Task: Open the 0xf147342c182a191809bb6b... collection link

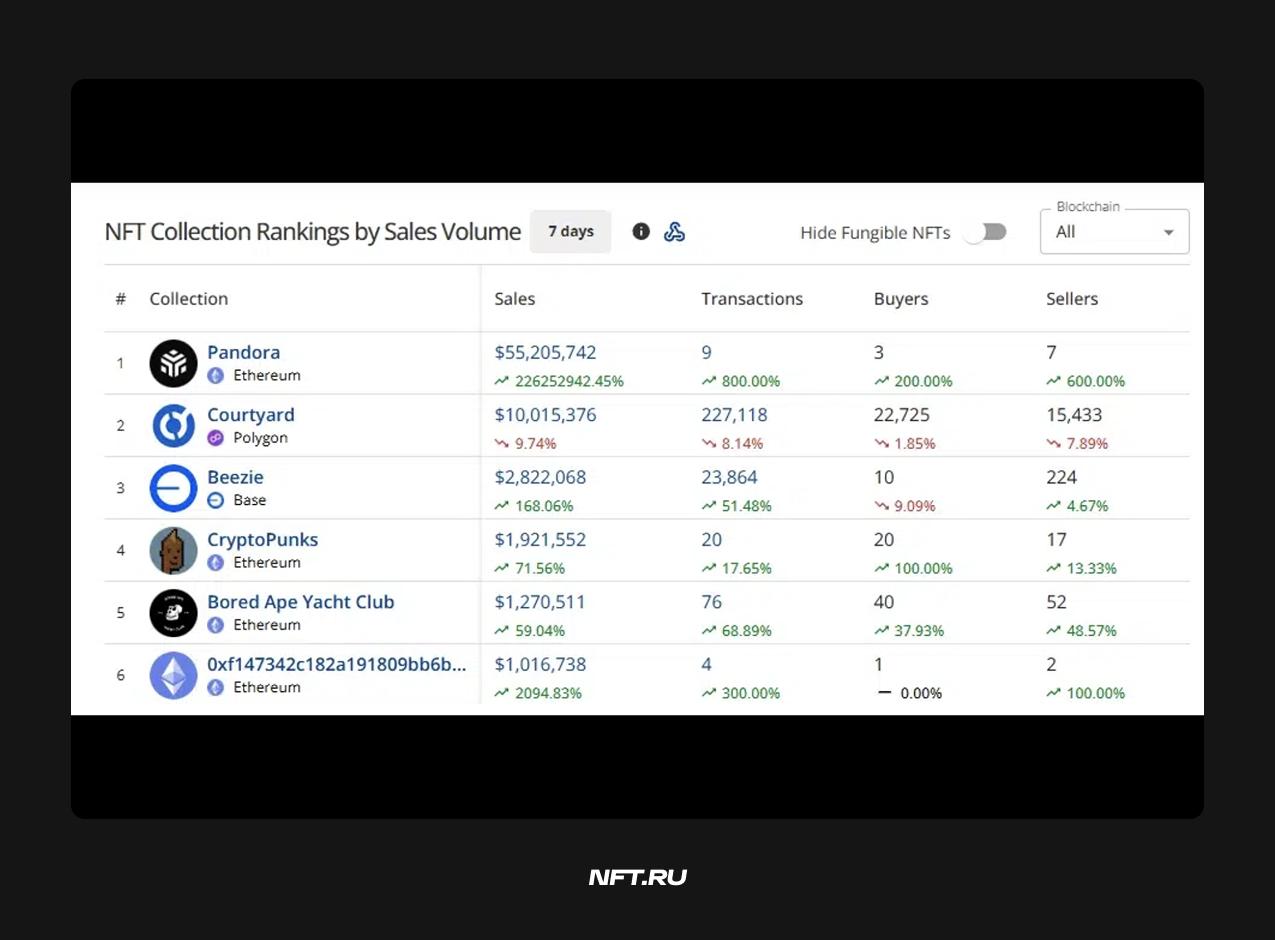Action: point(337,664)
